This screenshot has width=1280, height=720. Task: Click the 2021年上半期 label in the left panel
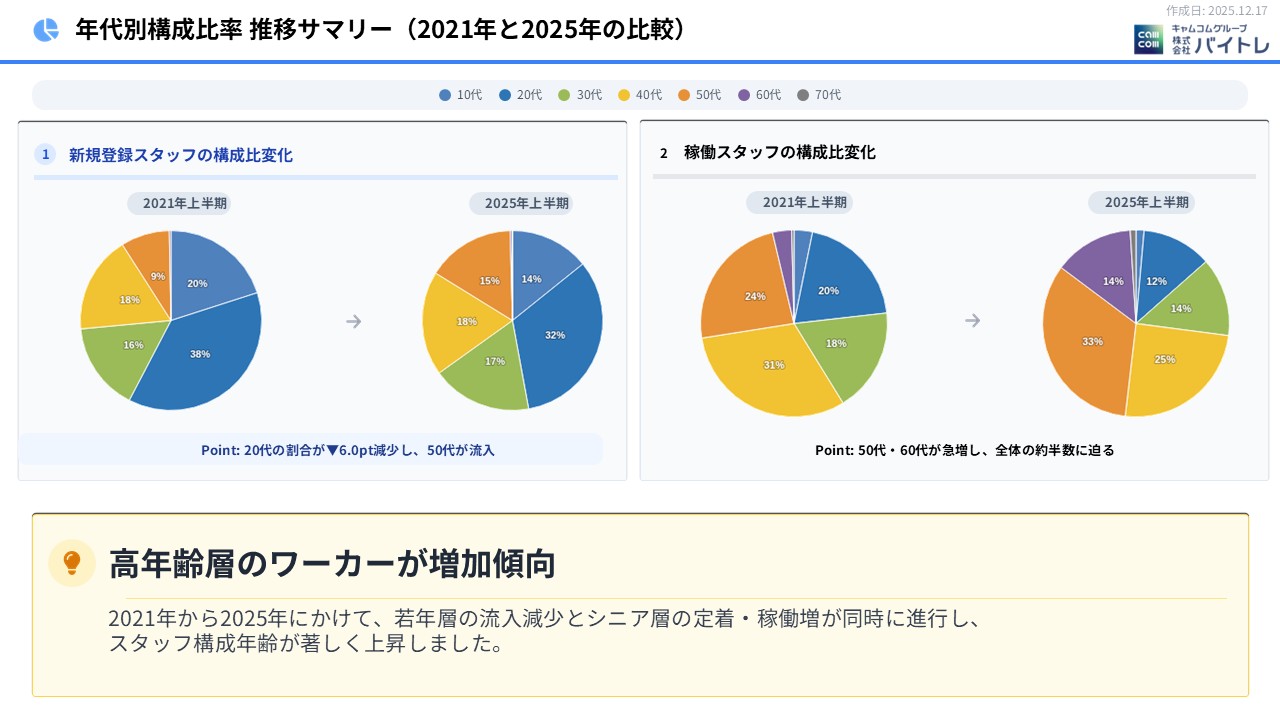point(185,203)
